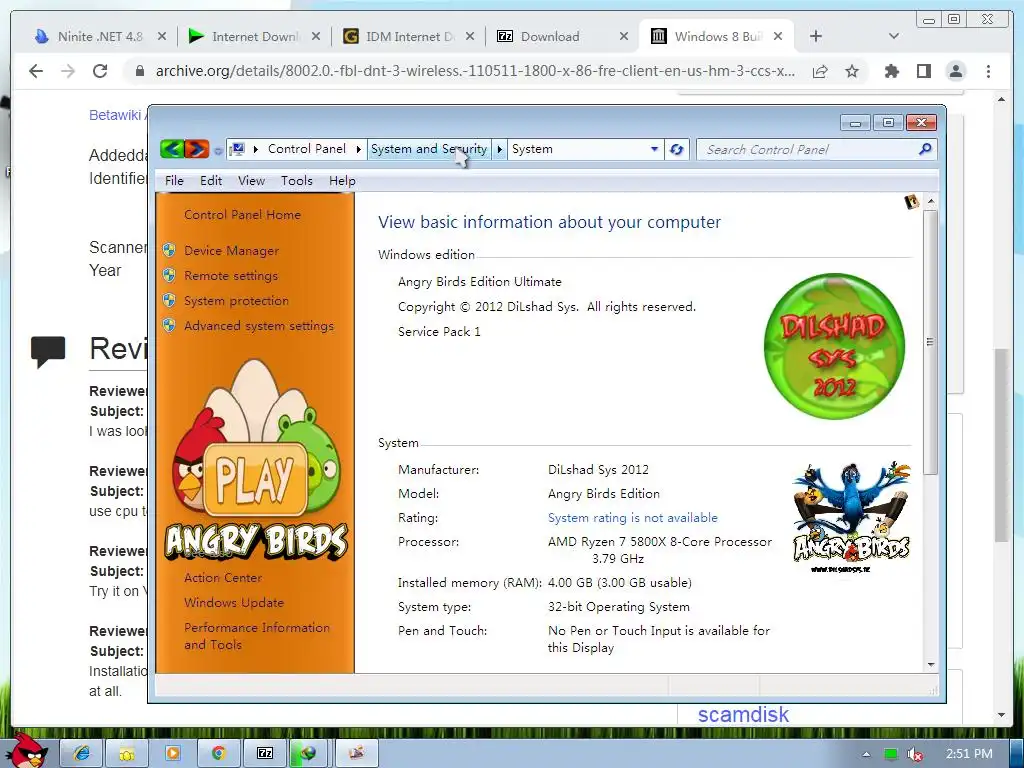Refresh the System window

[x=677, y=149]
